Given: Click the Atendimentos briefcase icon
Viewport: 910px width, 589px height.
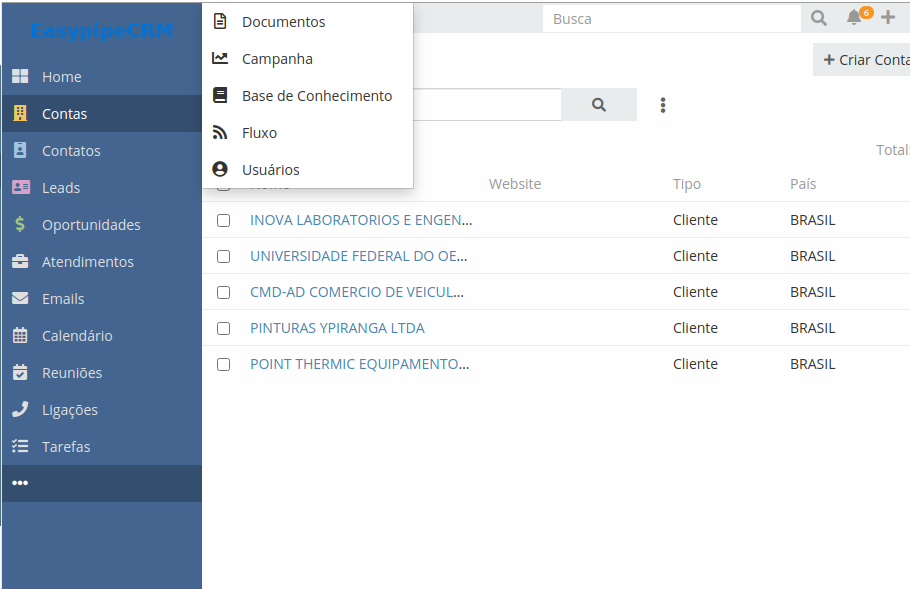Looking at the screenshot, I should pos(20,261).
